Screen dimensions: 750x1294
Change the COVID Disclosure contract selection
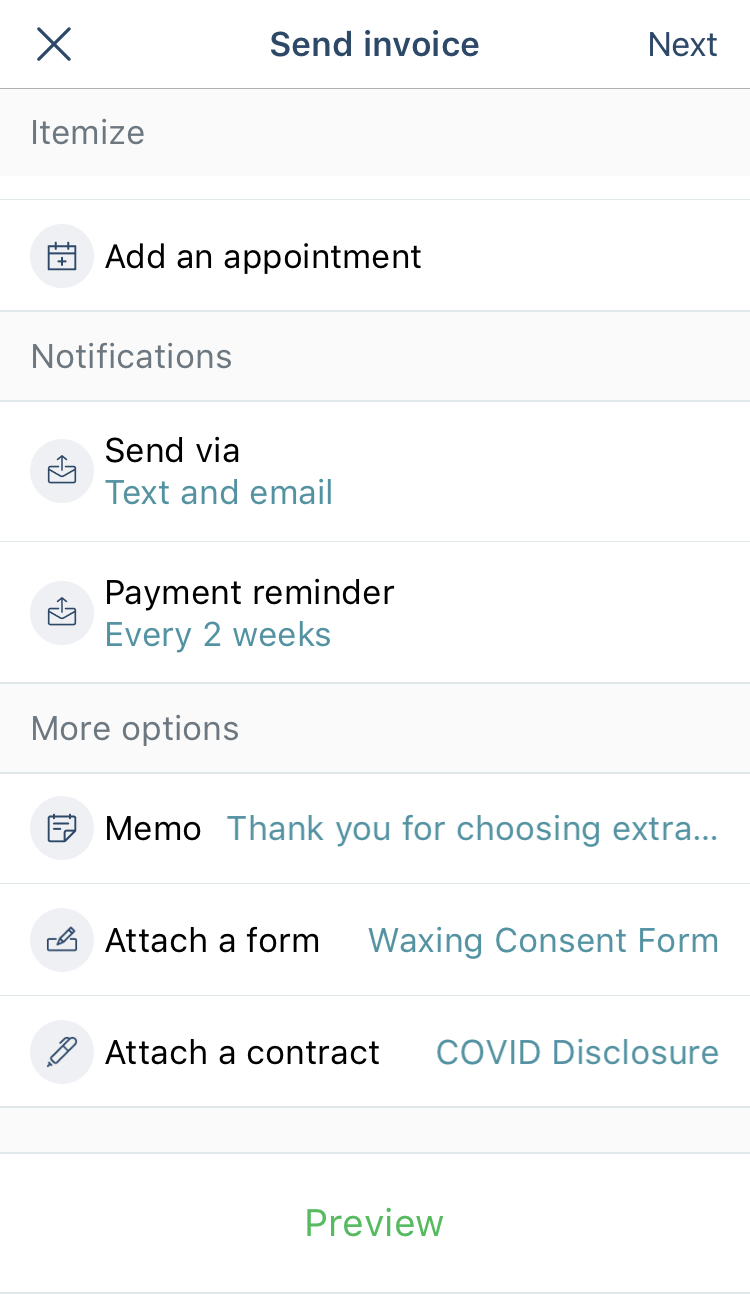[x=577, y=1052]
